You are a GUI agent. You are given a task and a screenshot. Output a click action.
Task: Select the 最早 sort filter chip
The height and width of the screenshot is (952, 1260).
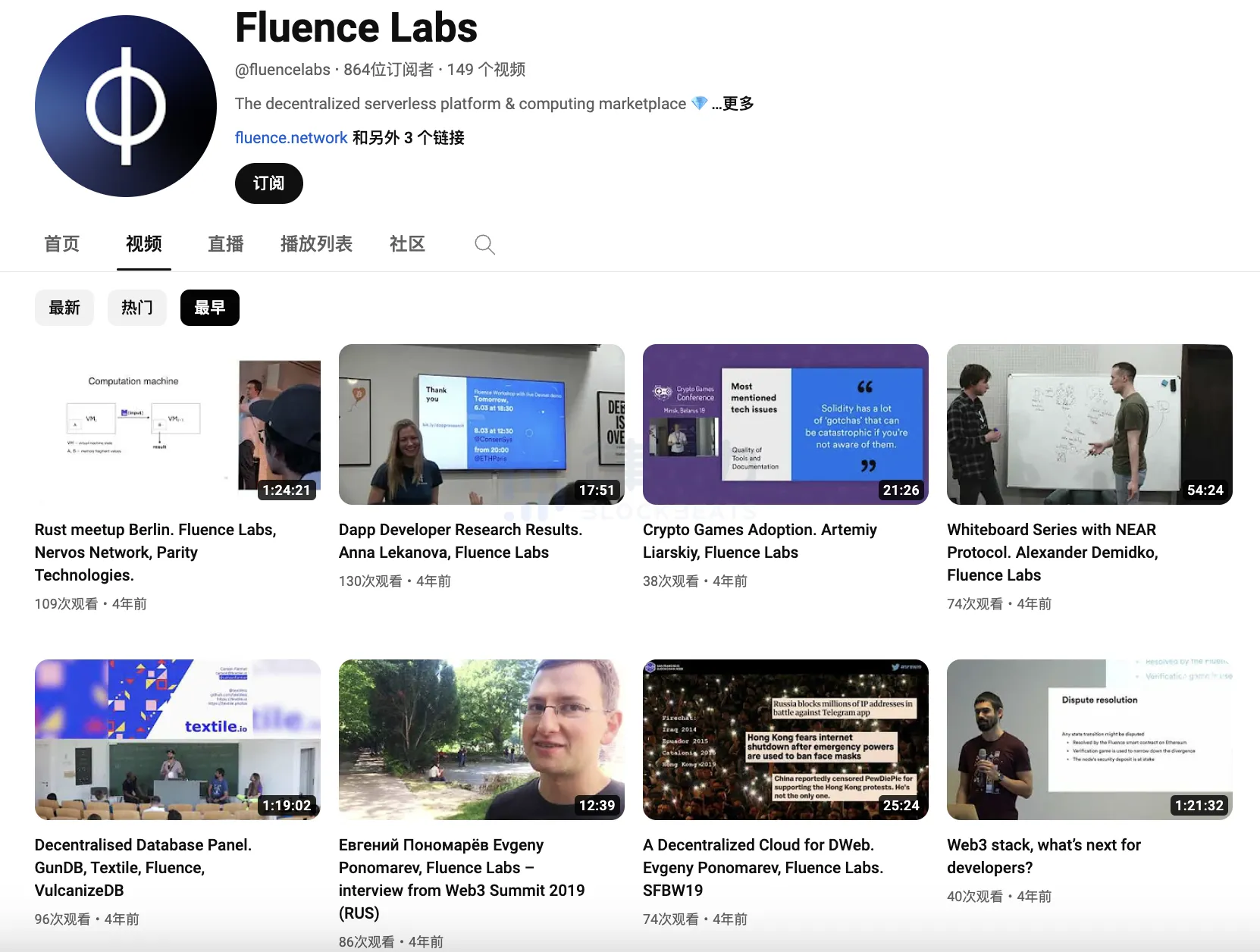click(210, 308)
